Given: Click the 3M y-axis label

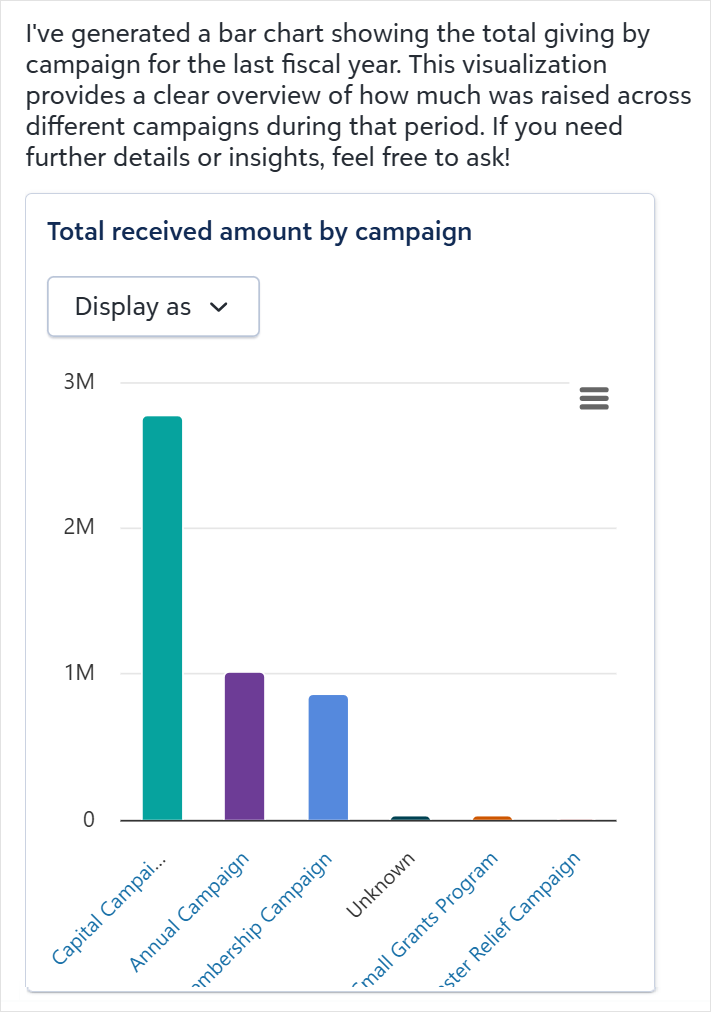Looking at the screenshot, I should [80, 383].
